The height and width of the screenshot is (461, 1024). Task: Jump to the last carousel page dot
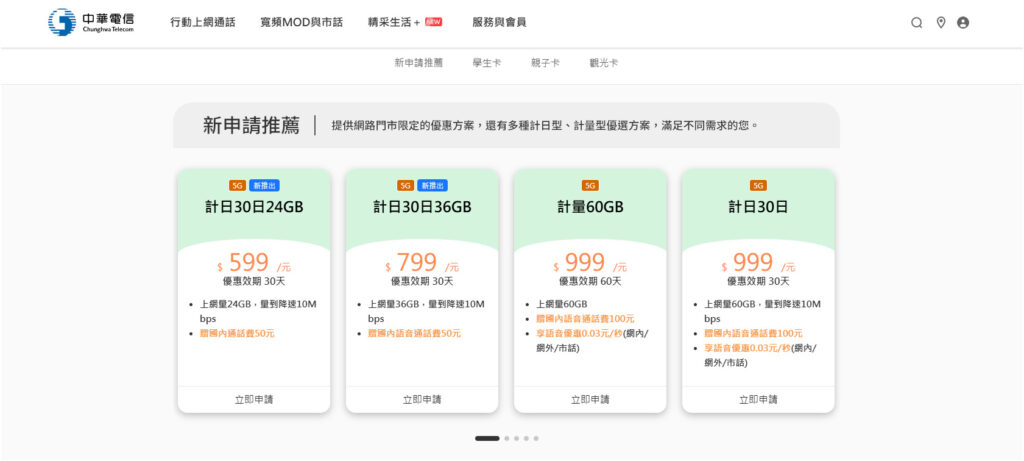536,438
